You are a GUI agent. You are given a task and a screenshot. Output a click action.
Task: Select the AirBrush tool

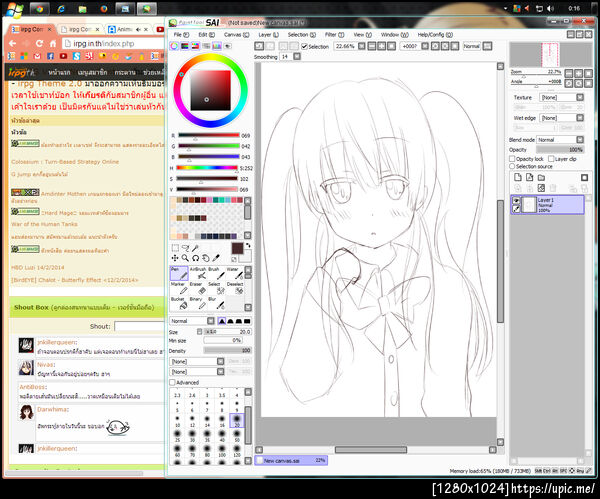click(x=198, y=273)
